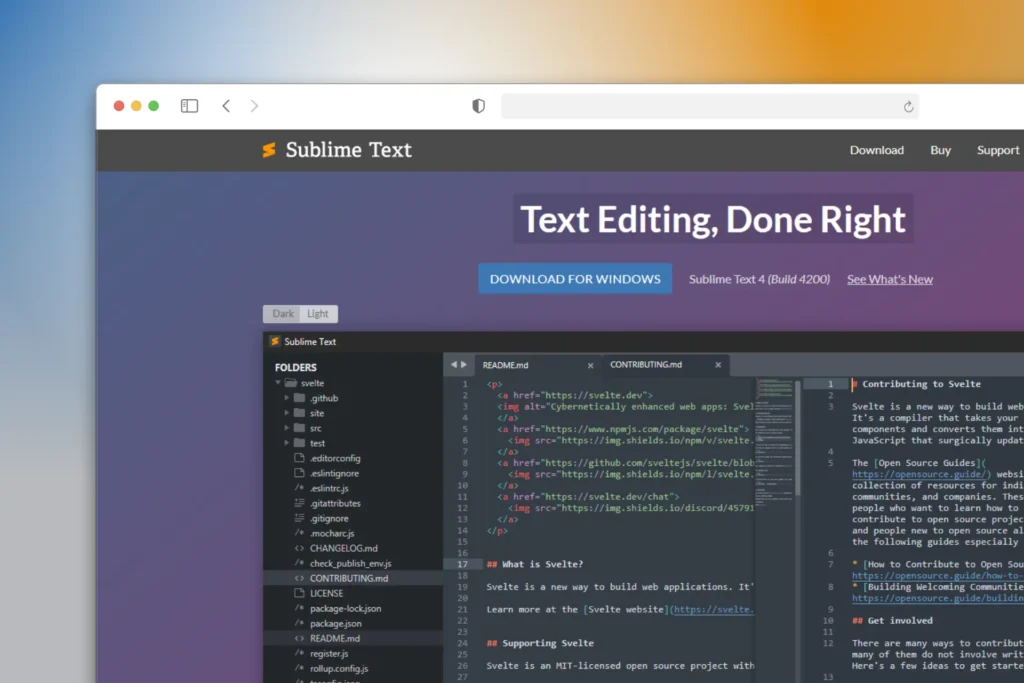Viewport: 1024px width, 683px height.
Task: Click the Sublime Text logo icon in header
Action: coord(269,150)
